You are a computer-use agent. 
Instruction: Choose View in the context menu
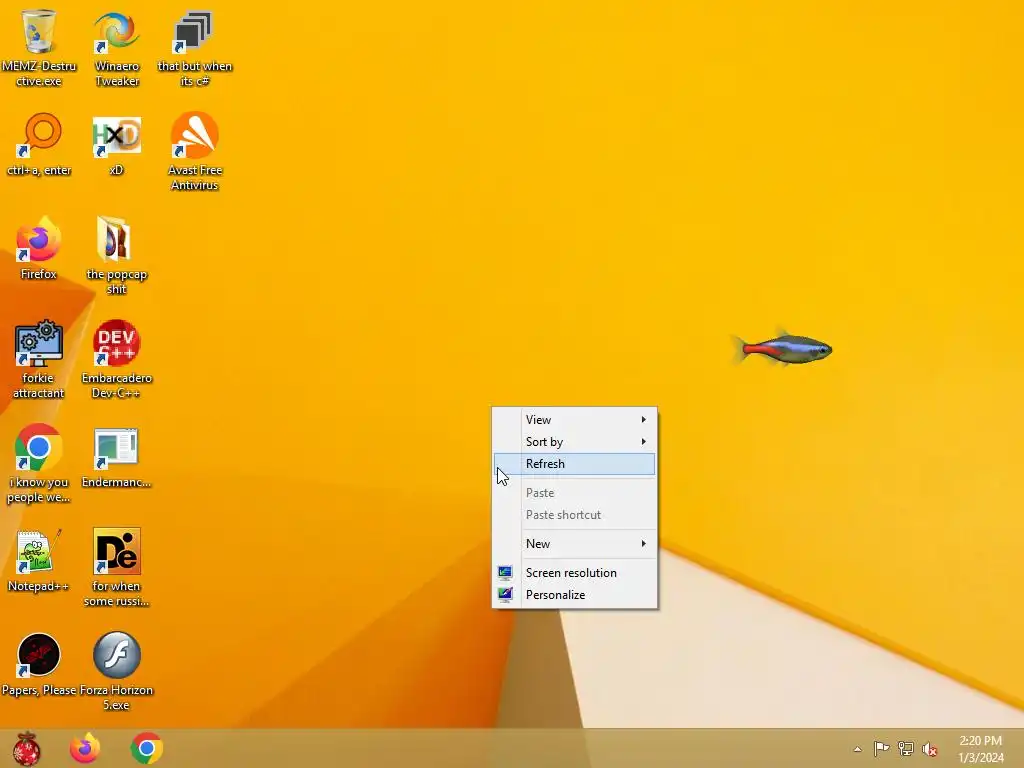point(574,419)
